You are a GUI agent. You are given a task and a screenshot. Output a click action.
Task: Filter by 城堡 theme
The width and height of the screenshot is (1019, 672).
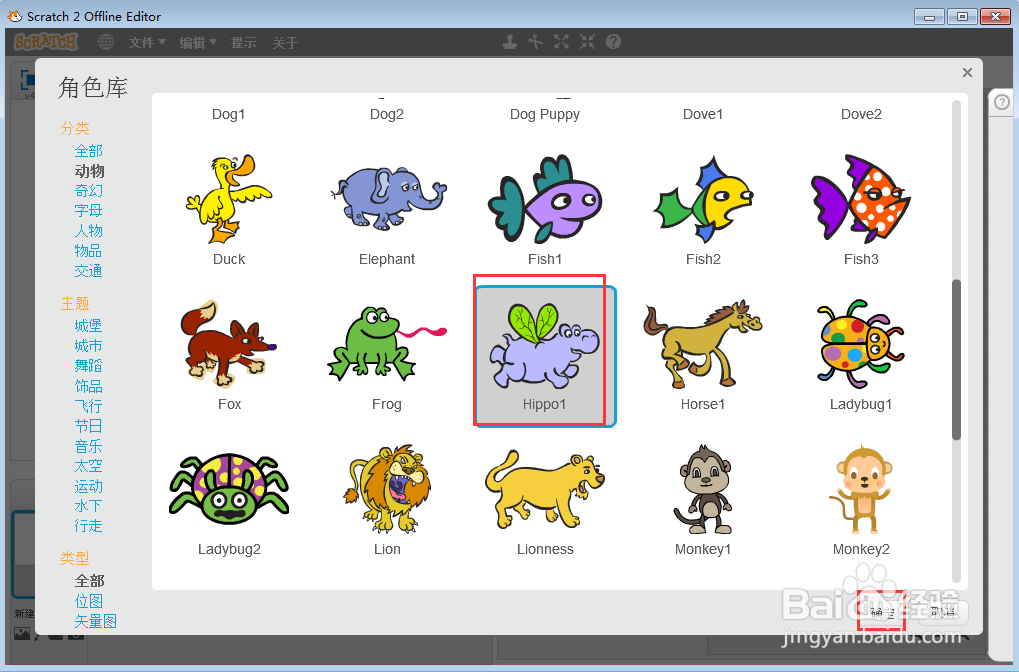88,326
